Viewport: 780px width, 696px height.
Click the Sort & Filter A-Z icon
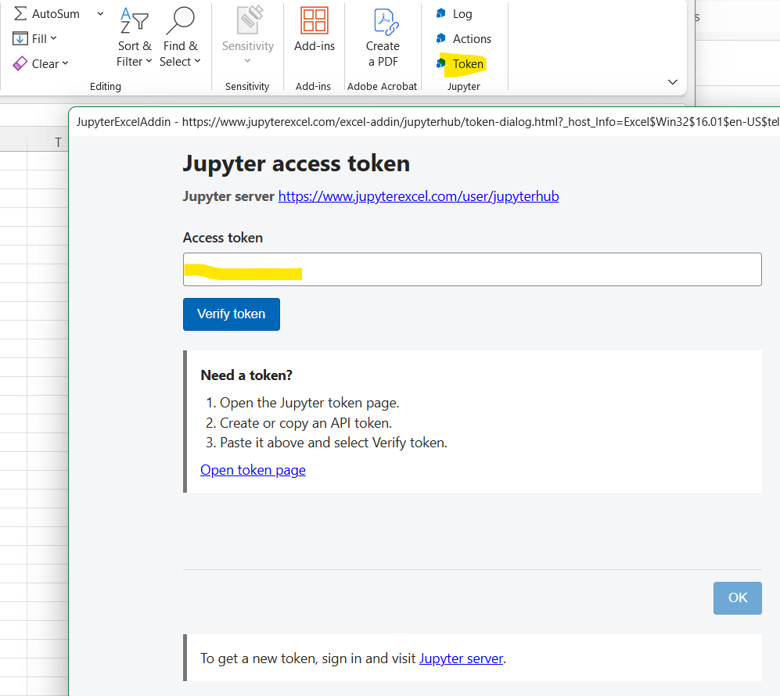tap(134, 21)
